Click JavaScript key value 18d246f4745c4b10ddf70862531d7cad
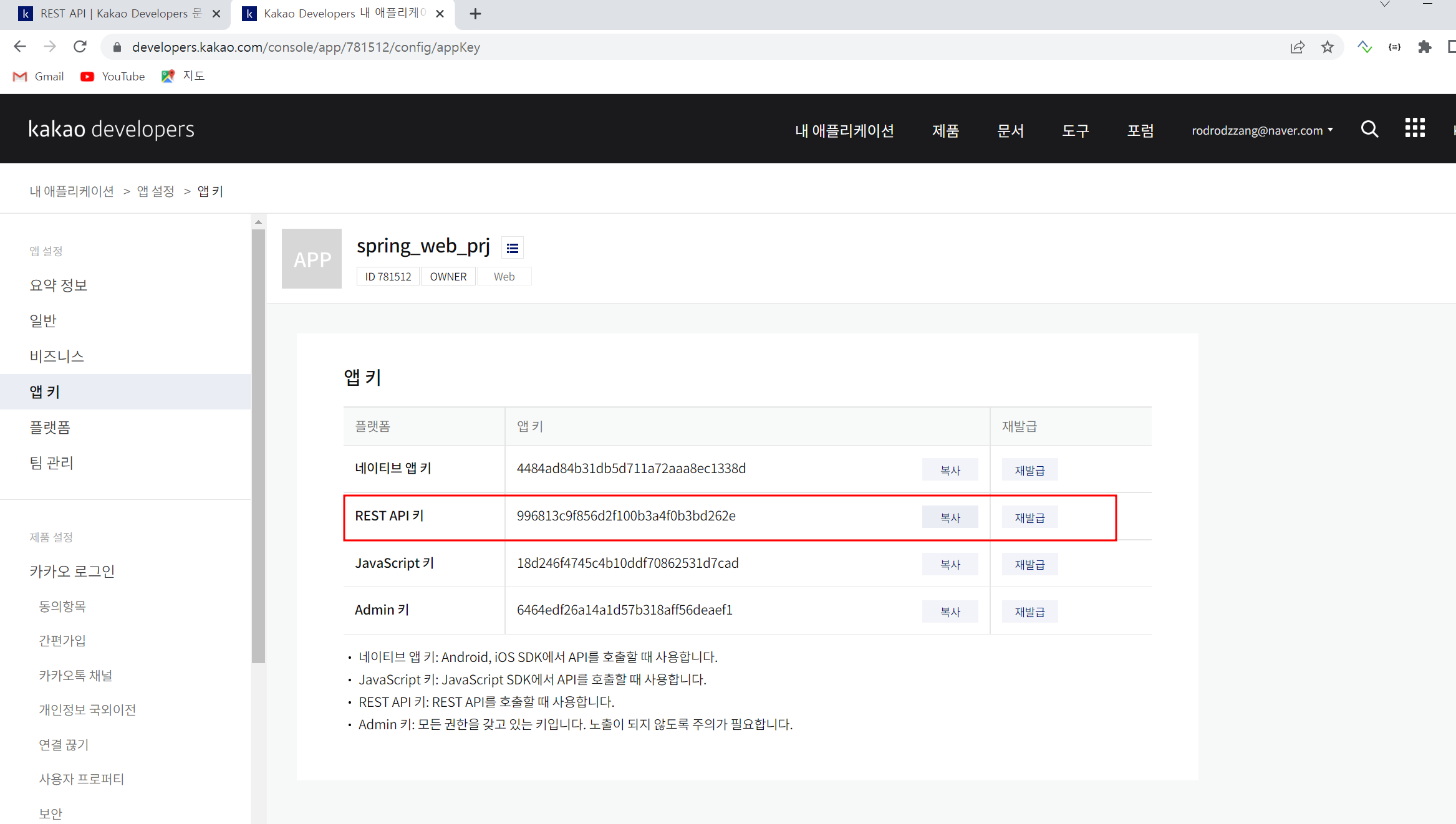 coord(627,563)
